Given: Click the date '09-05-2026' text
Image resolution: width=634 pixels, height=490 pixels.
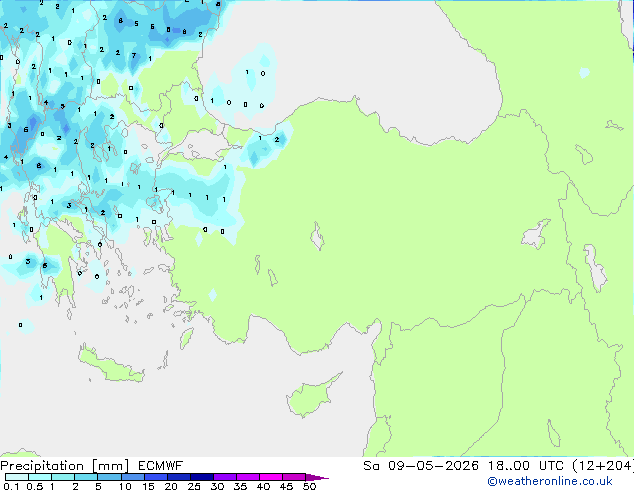Looking at the screenshot, I should (x=433, y=466).
